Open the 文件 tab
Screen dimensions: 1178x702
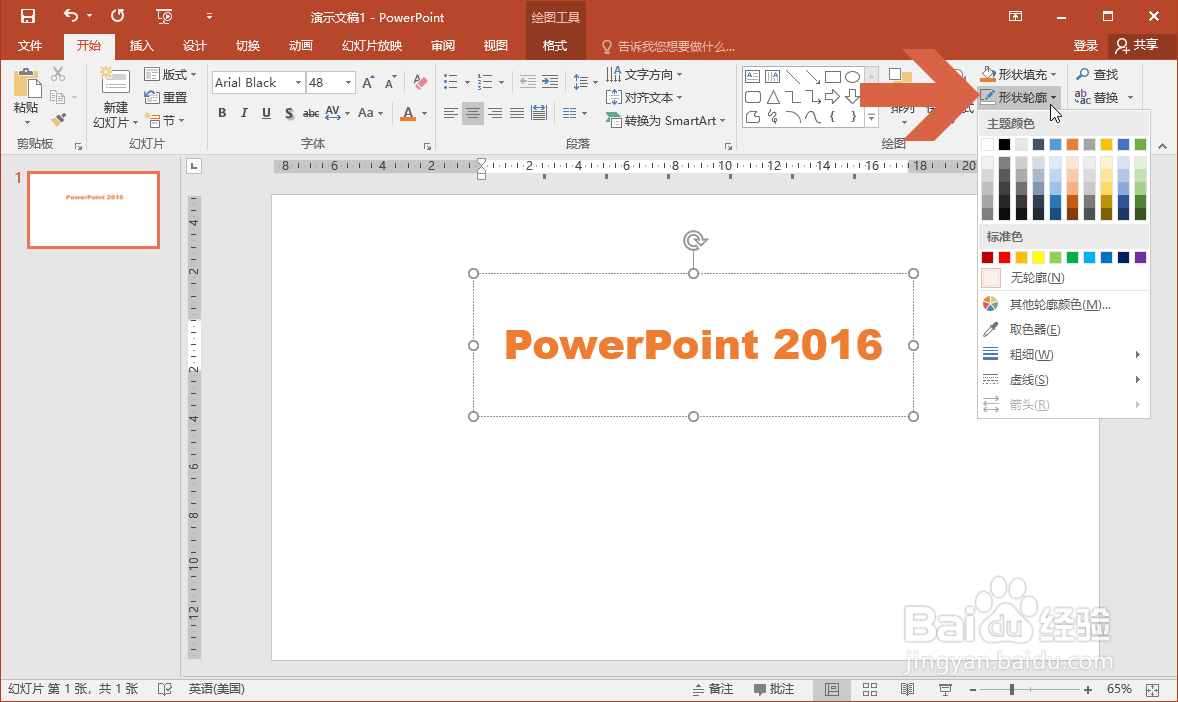(x=30, y=46)
